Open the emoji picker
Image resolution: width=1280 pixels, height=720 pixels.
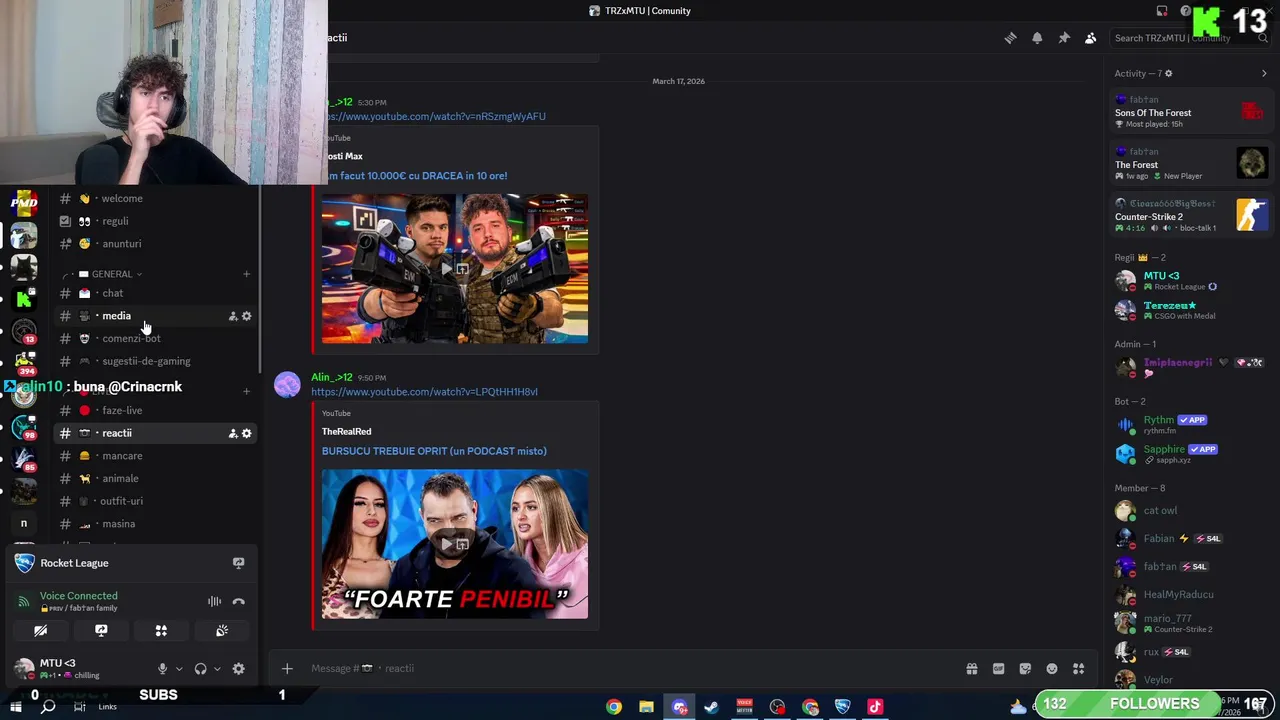click(1052, 668)
